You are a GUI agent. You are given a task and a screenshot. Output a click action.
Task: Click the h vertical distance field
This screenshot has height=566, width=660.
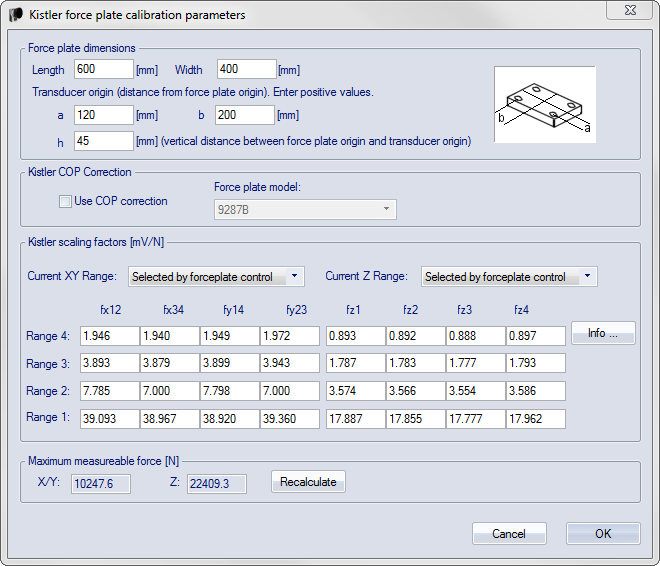104,141
